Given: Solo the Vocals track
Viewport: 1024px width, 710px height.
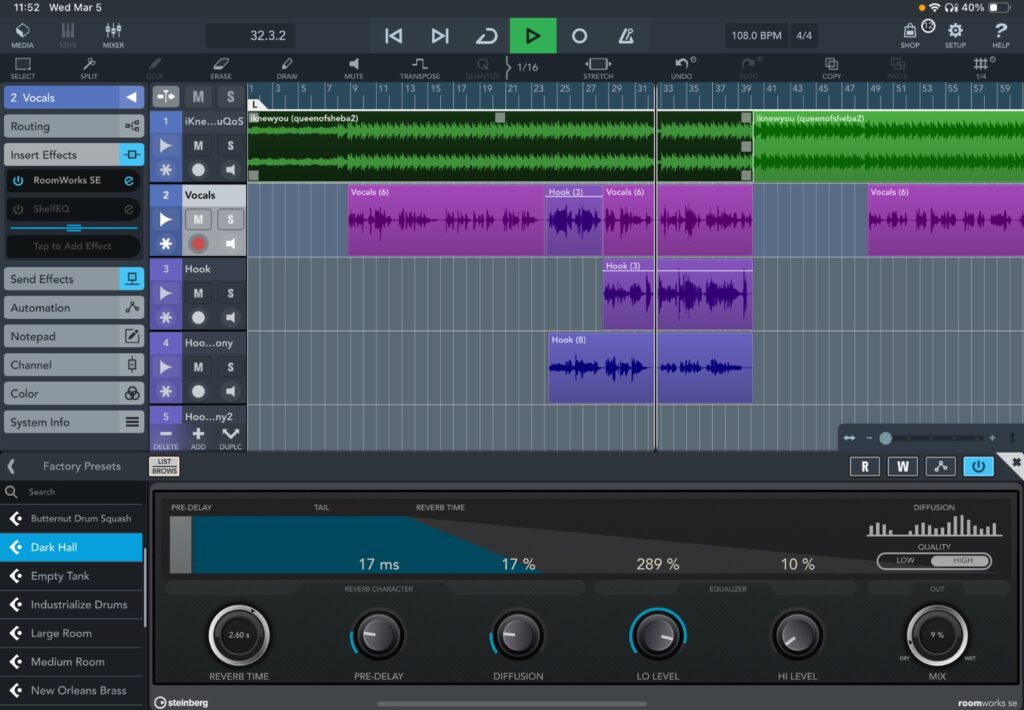Looking at the screenshot, I should (231, 219).
